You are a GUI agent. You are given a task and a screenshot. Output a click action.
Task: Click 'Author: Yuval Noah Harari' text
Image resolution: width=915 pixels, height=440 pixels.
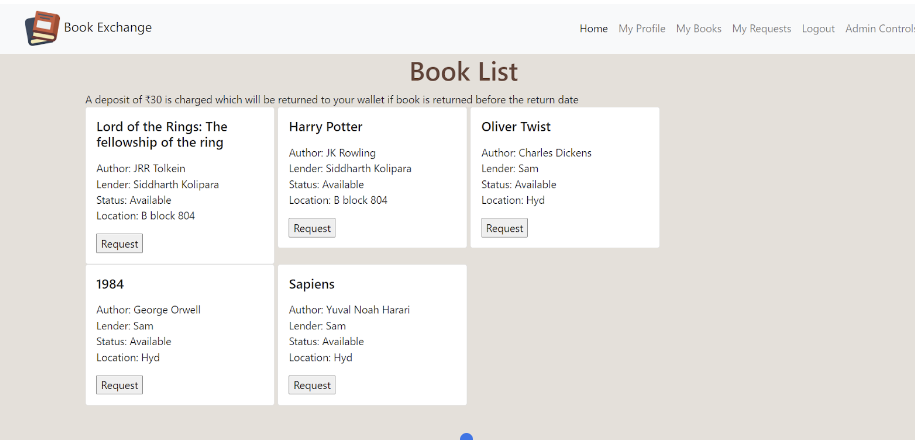349,310
